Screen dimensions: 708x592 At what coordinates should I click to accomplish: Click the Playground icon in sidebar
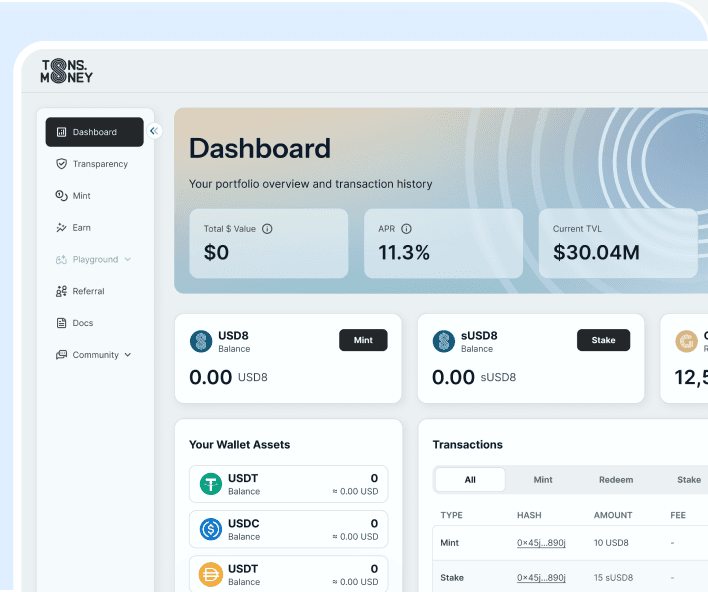coord(61,259)
